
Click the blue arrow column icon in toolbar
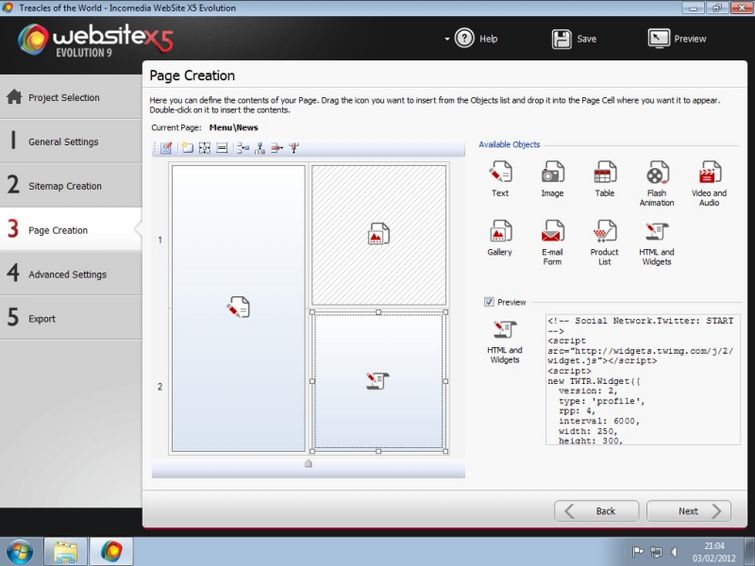260,148
